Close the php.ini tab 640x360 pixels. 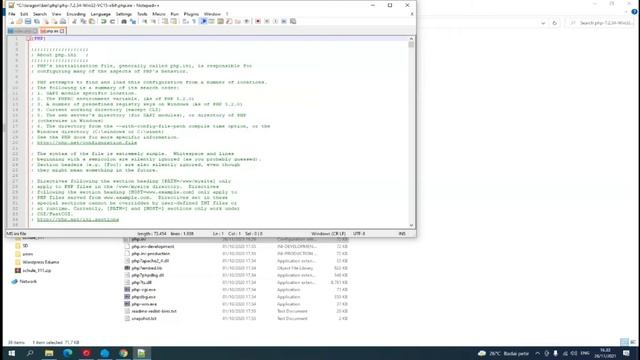[x=62, y=31]
